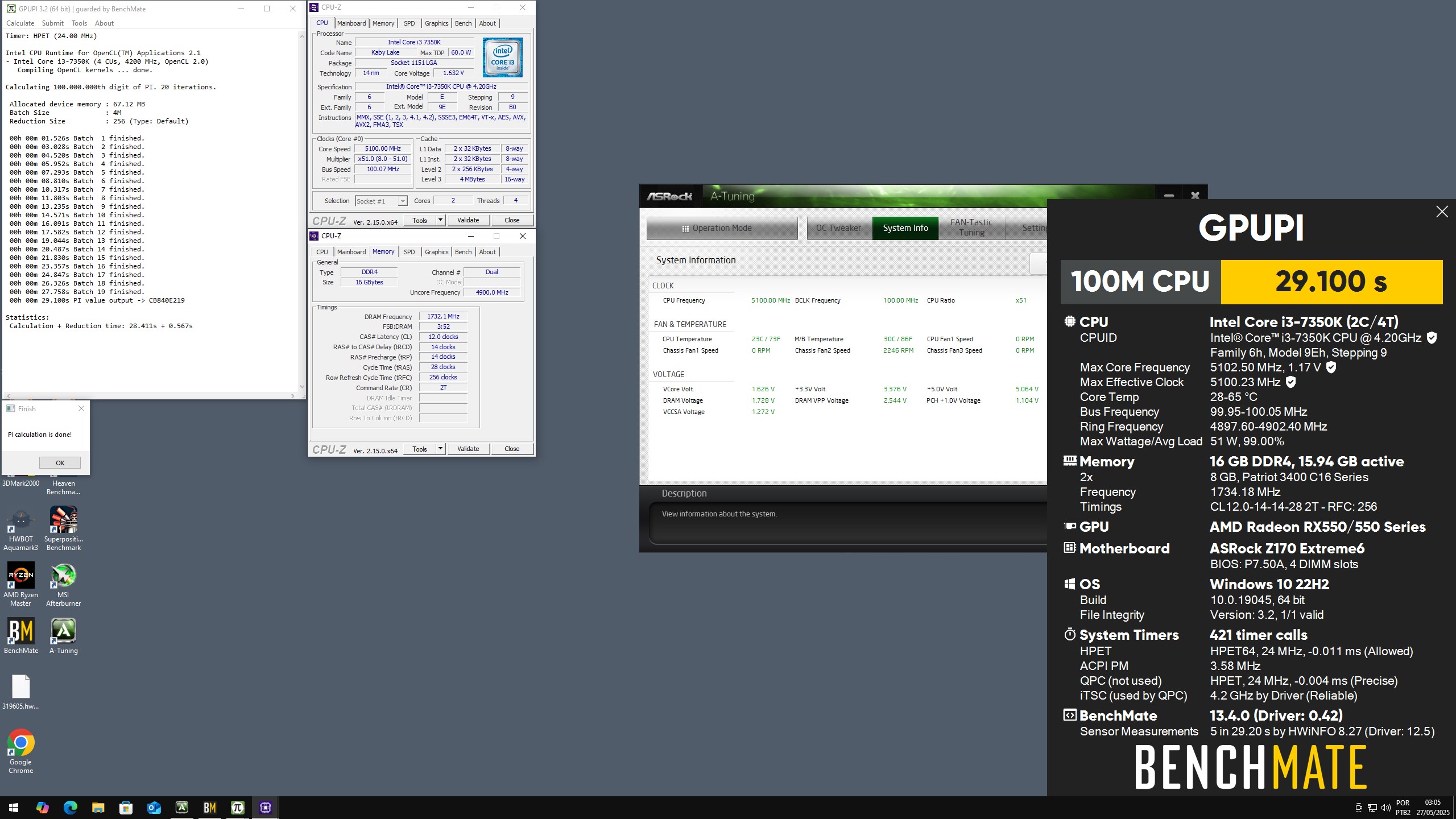Image resolution: width=1456 pixels, height=819 pixels.
Task: Open the A-Tuning desktop shortcut
Action: pyautogui.click(x=63, y=636)
